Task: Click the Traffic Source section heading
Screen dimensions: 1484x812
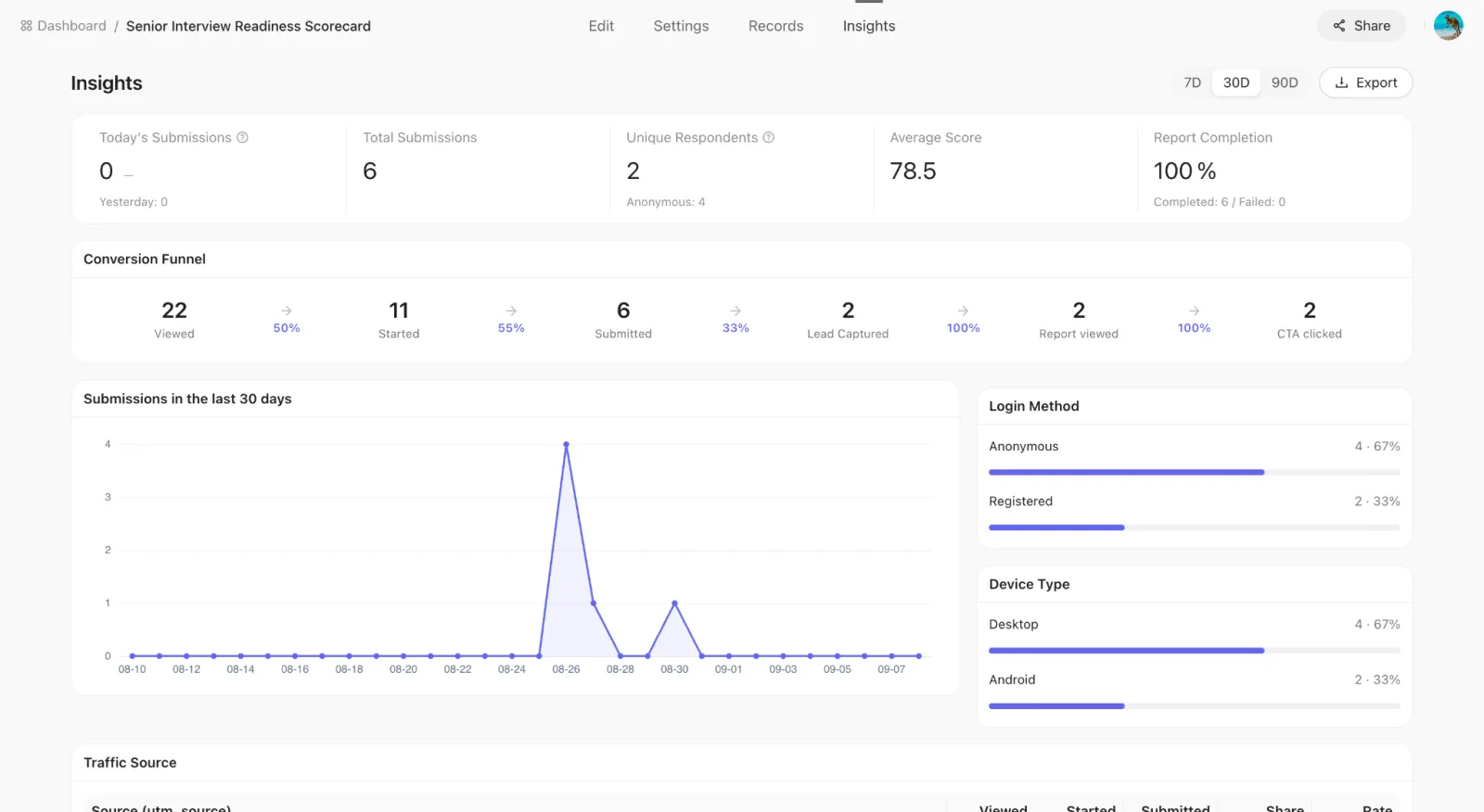Action: [130, 763]
